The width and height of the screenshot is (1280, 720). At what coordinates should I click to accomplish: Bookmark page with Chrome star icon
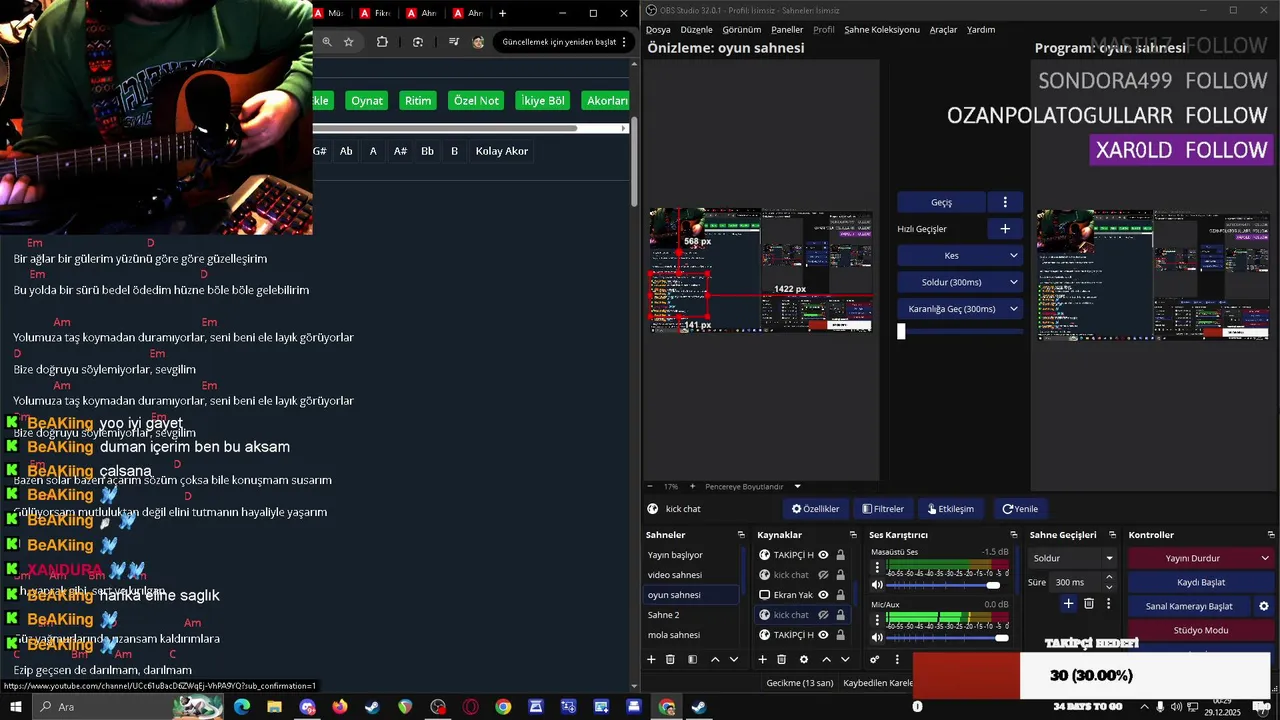tap(348, 42)
